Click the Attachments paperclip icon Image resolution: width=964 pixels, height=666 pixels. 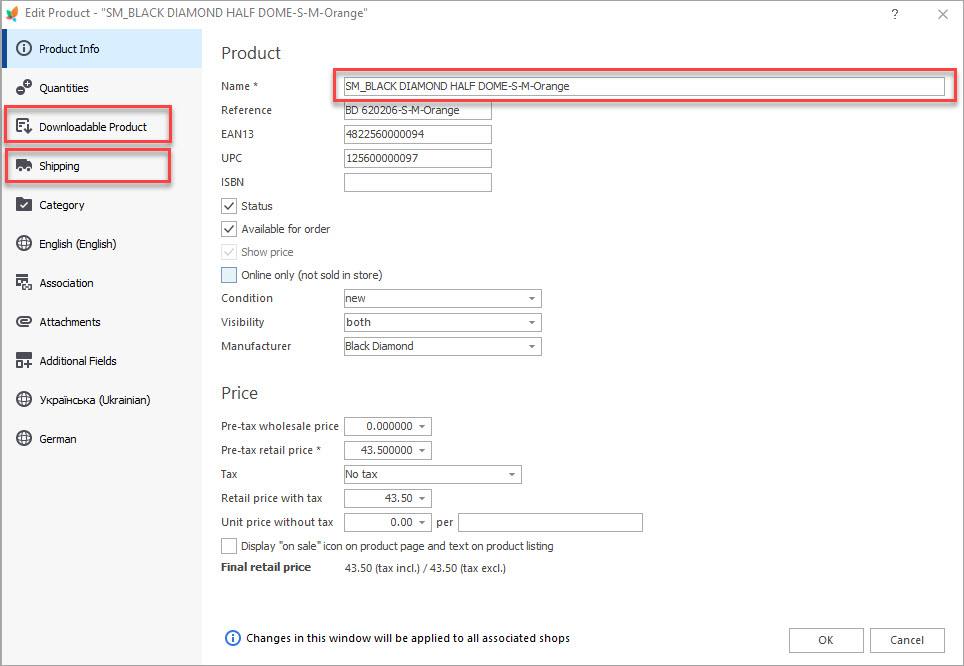coord(24,322)
